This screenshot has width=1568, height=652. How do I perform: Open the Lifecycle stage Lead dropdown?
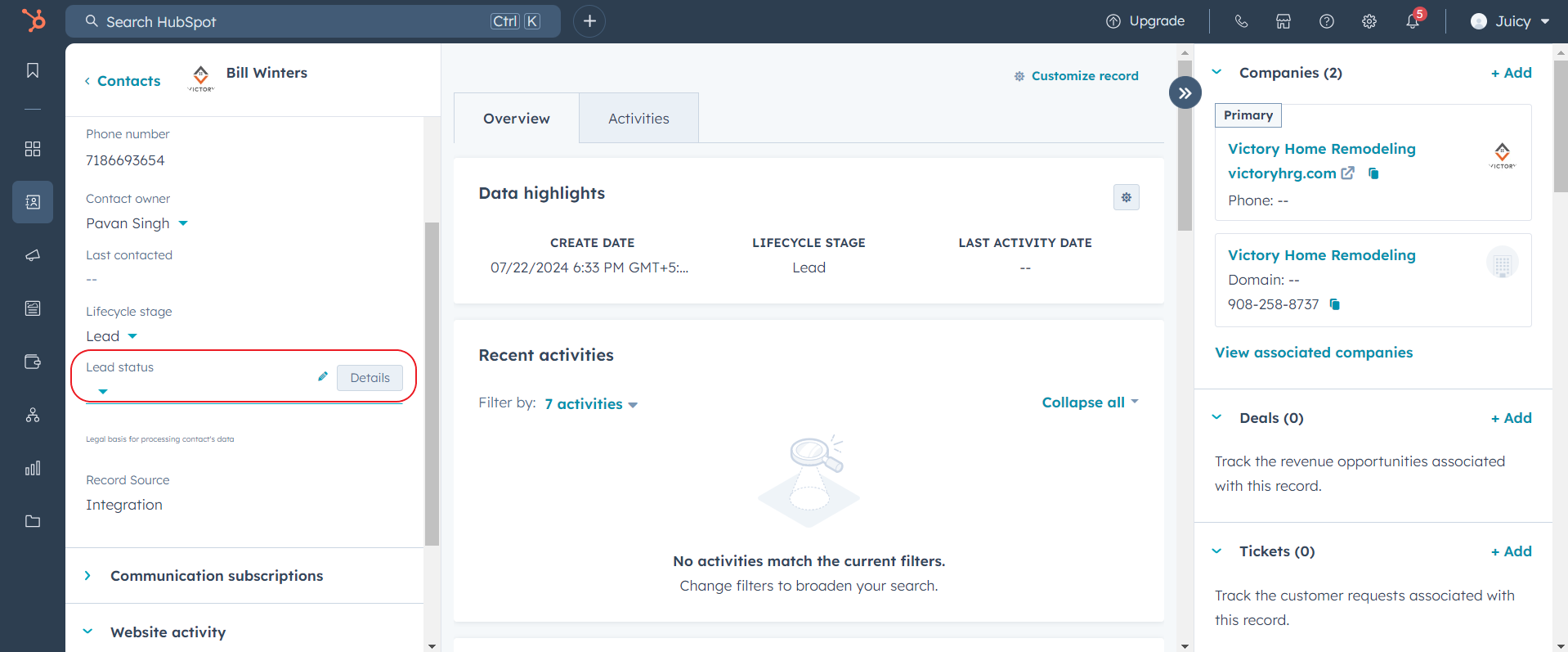click(112, 336)
